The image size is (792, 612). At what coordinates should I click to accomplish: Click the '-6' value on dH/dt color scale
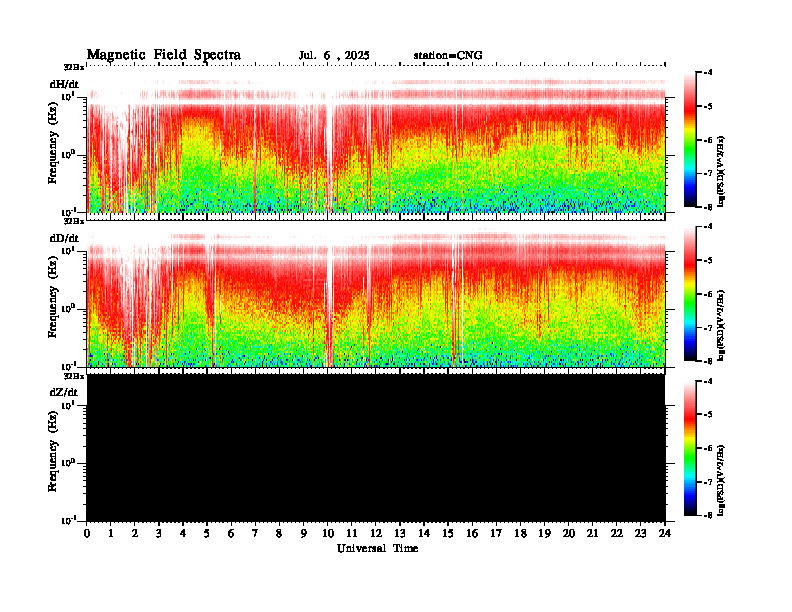tap(709, 140)
